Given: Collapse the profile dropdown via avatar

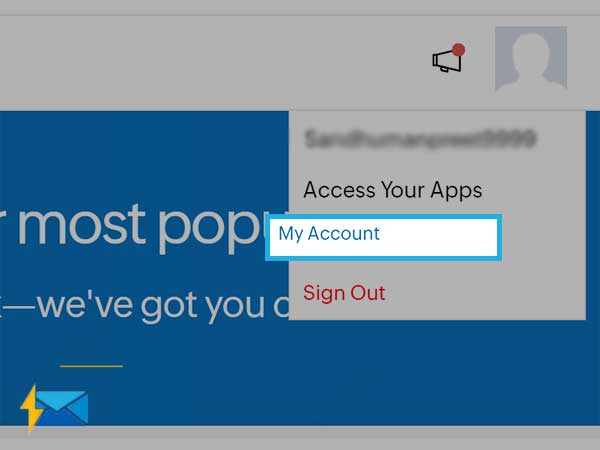Looking at the screenshot, I should pos(531,58).
